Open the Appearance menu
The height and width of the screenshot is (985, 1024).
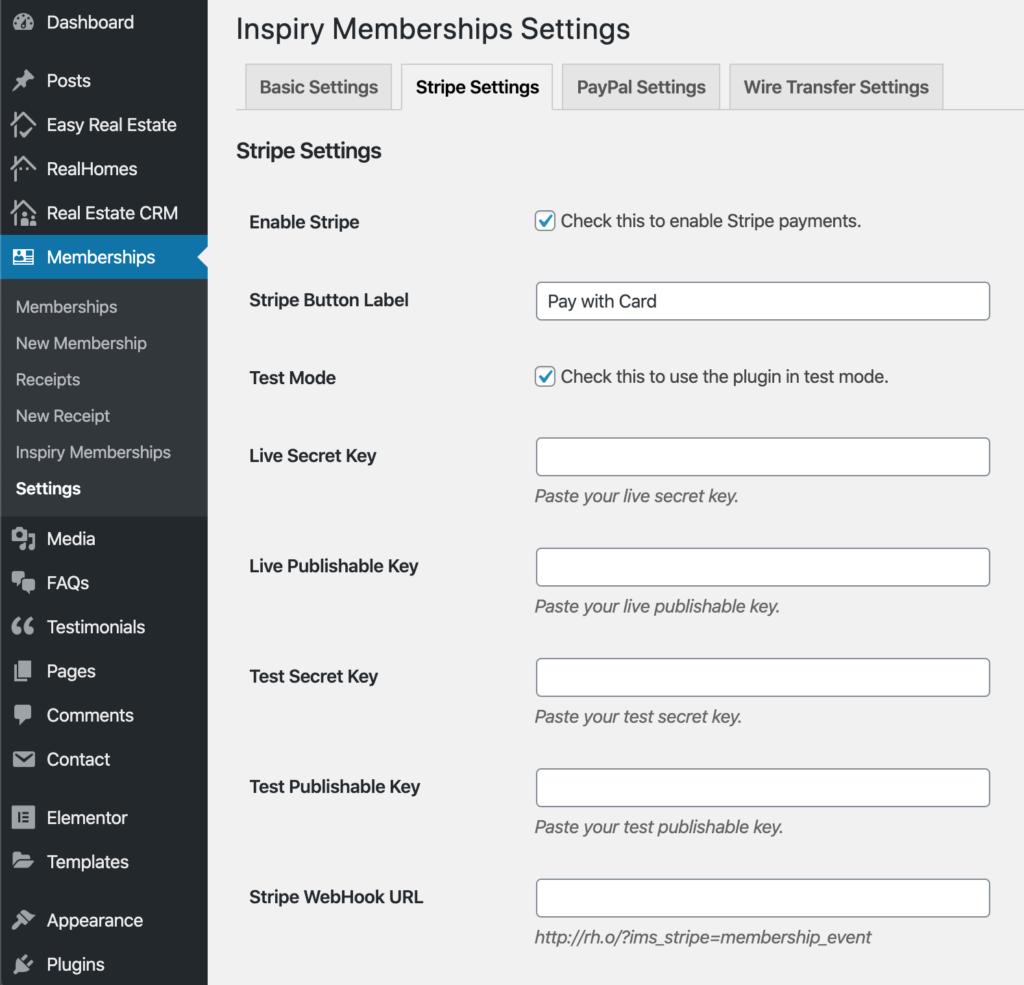coord(104,920)
